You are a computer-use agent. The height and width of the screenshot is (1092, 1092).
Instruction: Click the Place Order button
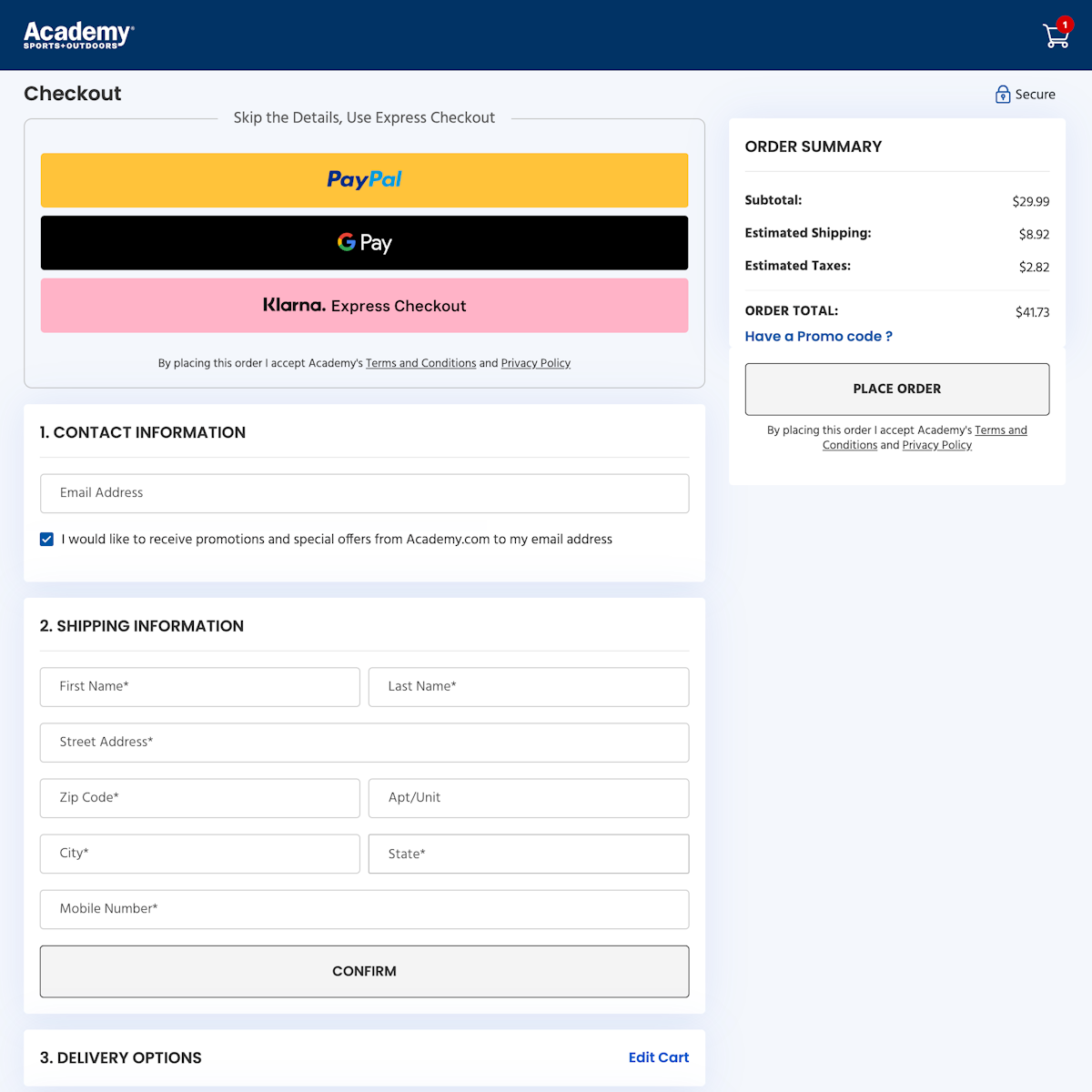896,389
